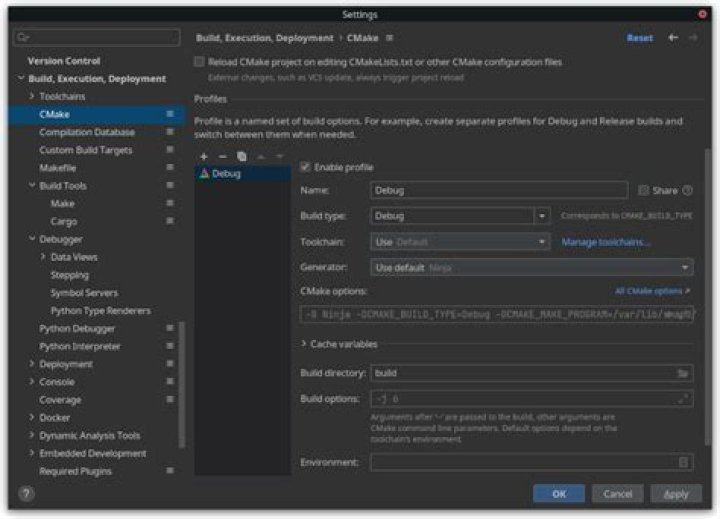
Task: Click the Cancel button
Action: coord(618,494)
